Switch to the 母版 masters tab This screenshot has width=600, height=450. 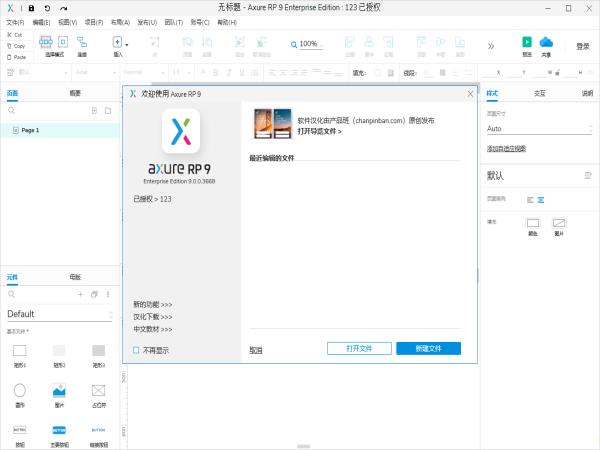click(75, 277)
